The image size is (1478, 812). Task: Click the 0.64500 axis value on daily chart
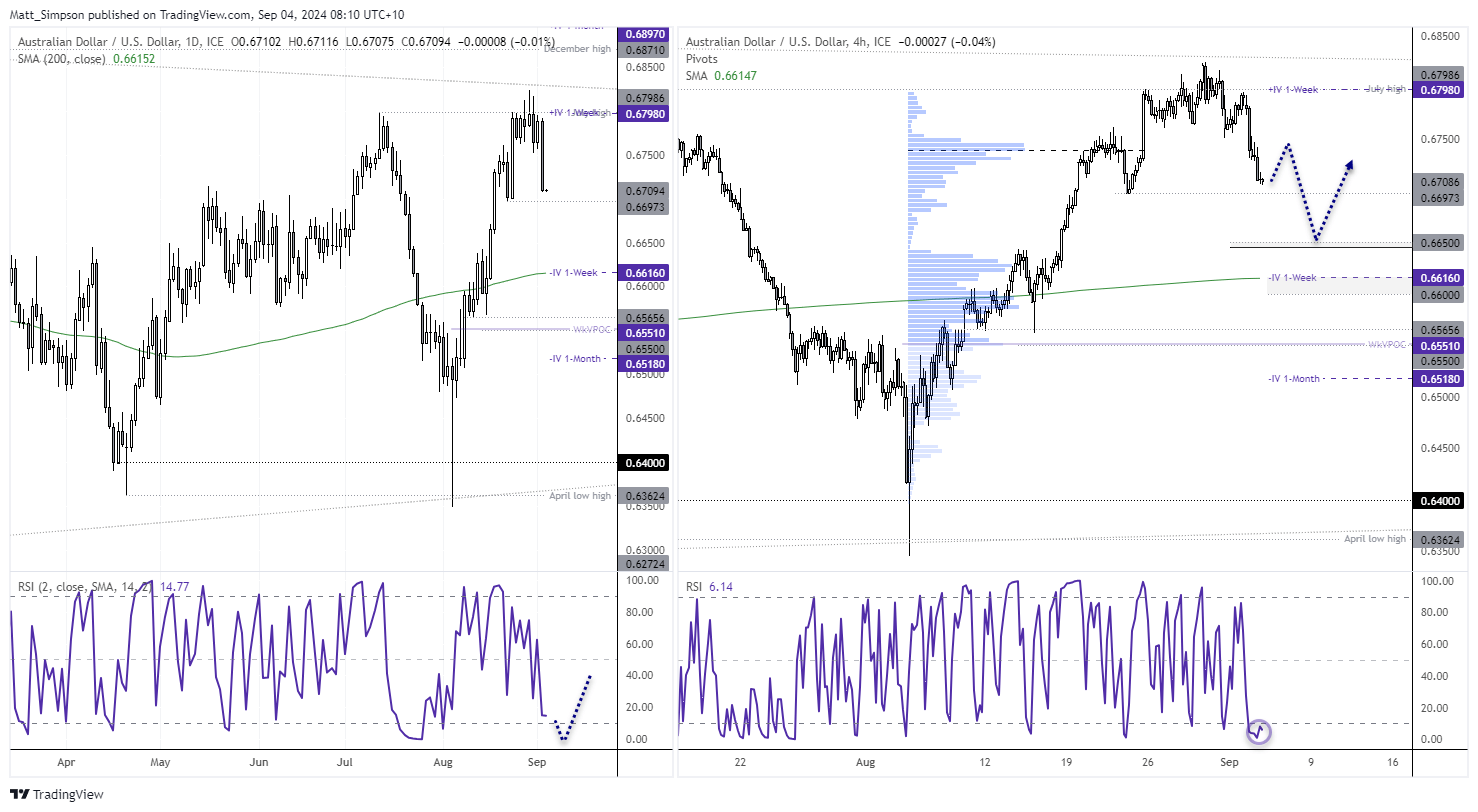[x=643, y=418]
